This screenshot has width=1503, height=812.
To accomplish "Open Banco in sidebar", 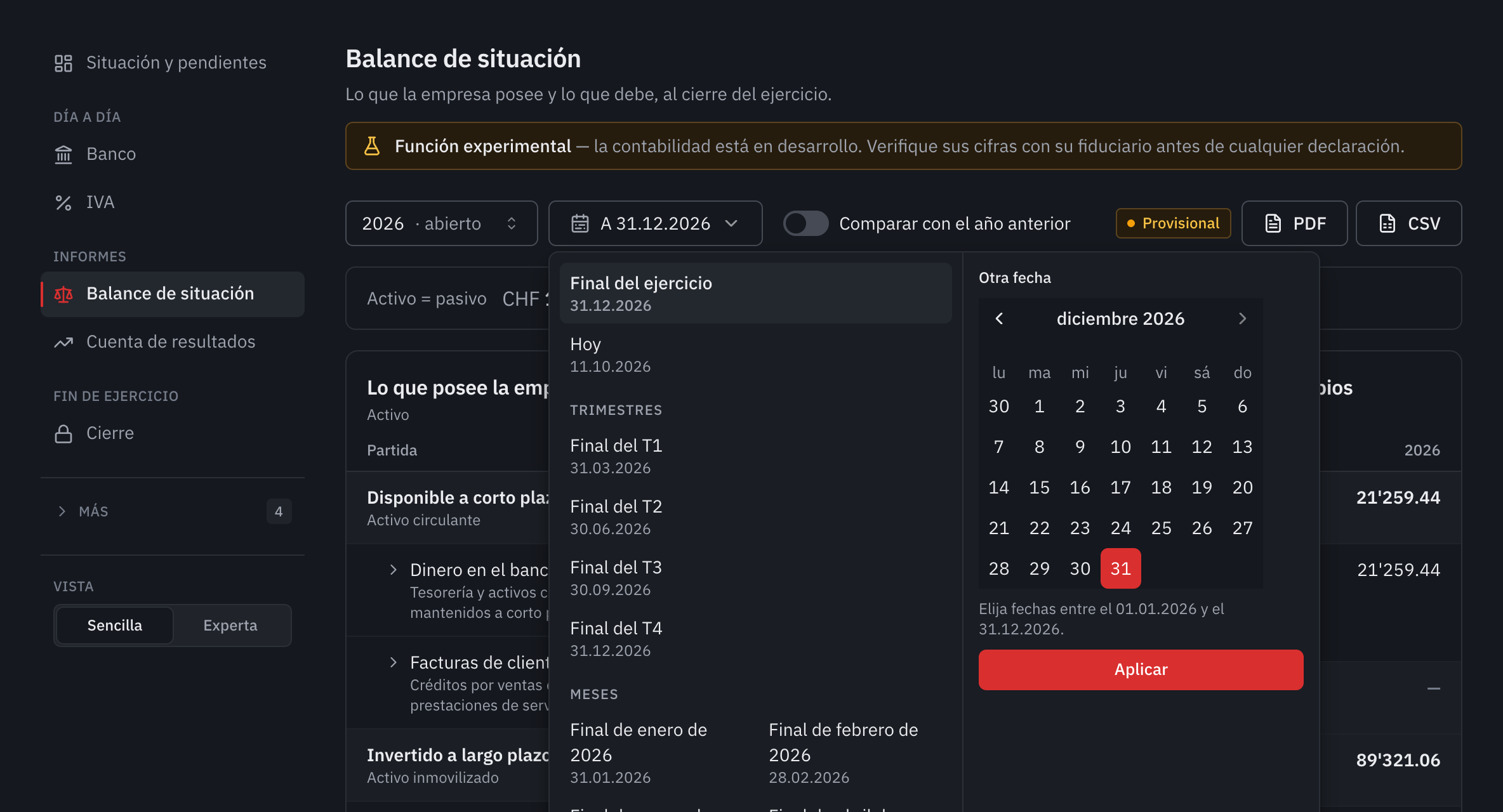I will [173, 154].
